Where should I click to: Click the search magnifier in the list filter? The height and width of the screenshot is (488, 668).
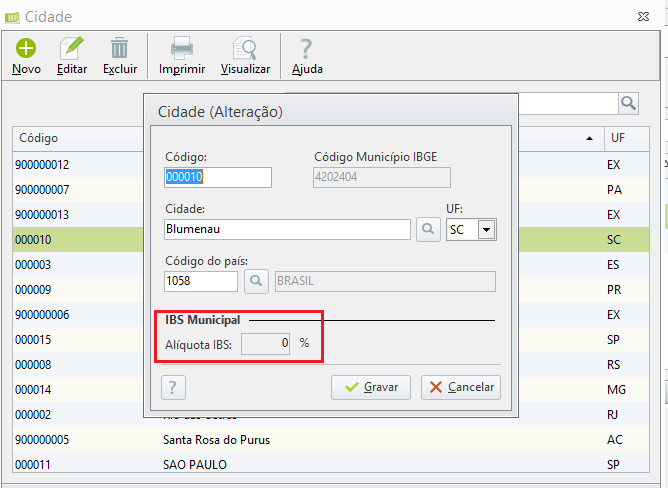pyautogui.click(x=628, y=103)
